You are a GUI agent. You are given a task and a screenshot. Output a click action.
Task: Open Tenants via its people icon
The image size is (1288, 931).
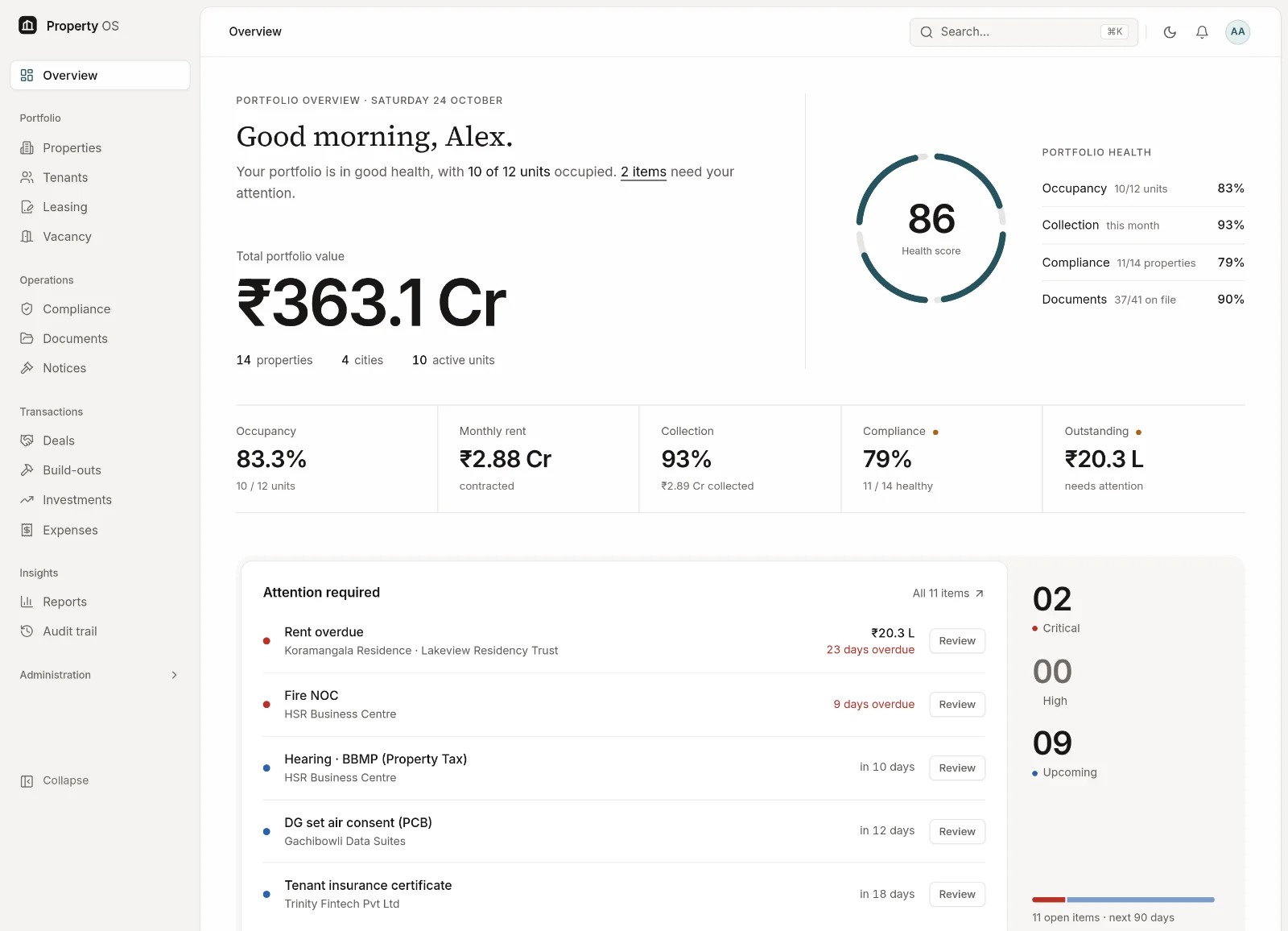click(x=27, y=177)
